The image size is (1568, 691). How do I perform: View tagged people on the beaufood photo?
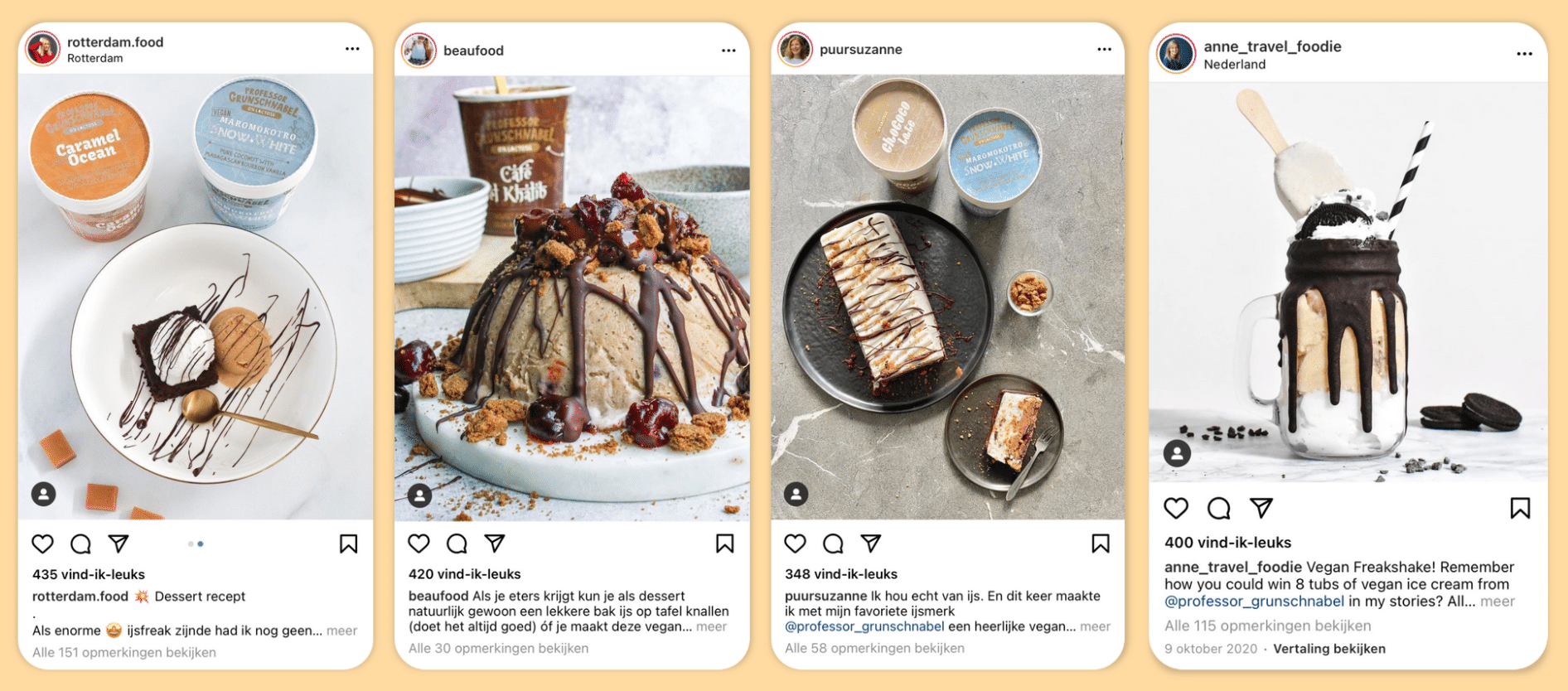pyautogui.click(x=420, y=495)
